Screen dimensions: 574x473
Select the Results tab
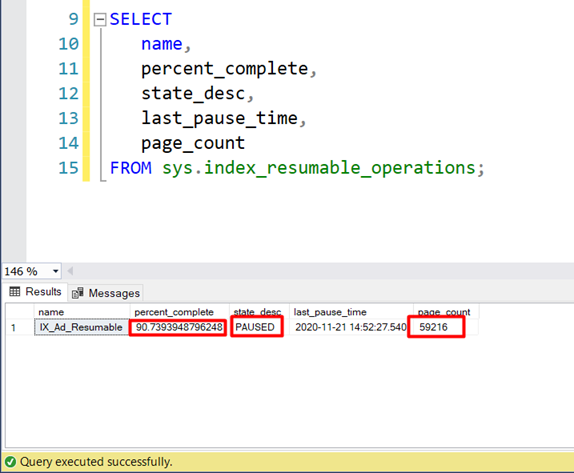click(35, 292)
